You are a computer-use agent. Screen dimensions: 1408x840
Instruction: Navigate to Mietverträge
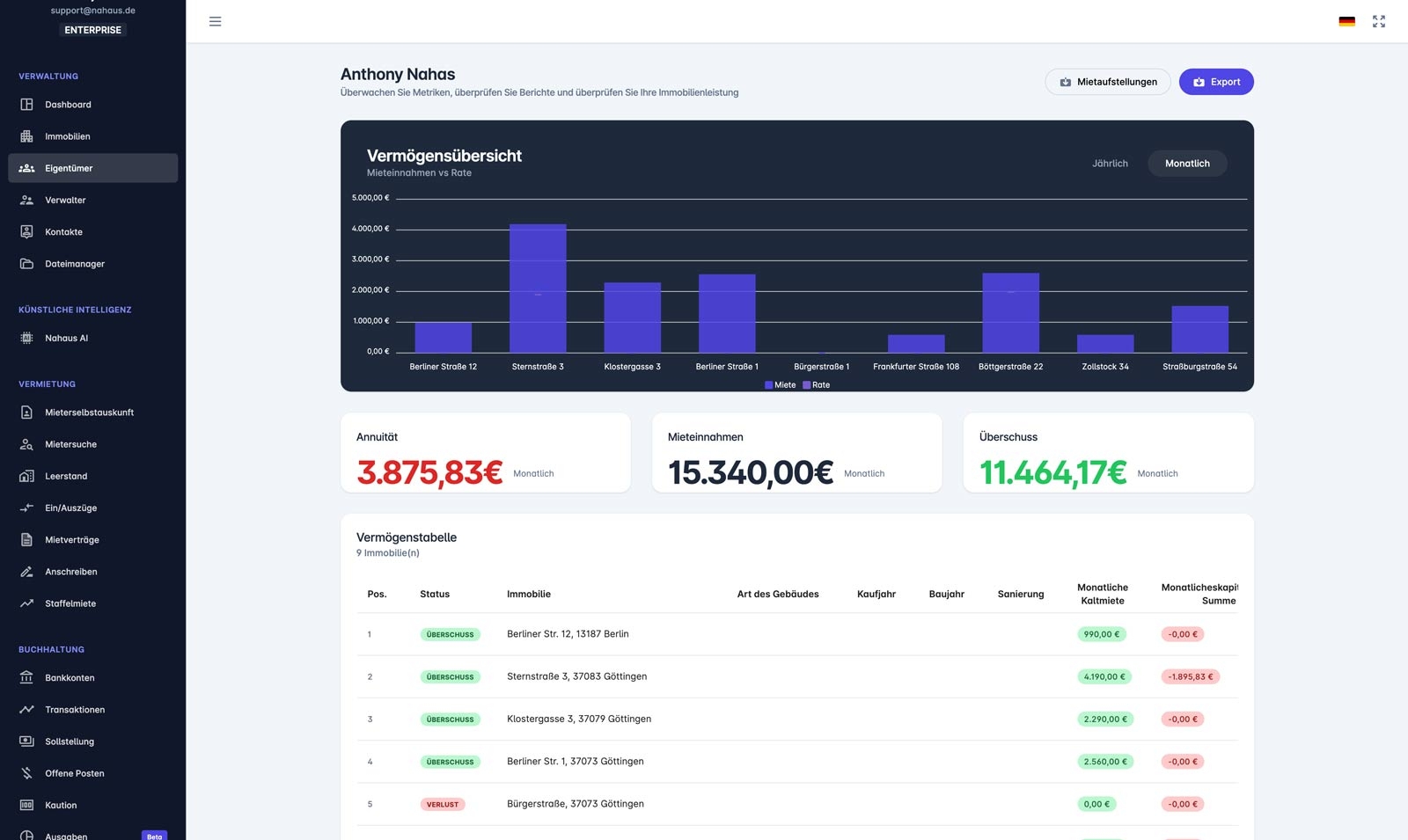pyautogui.click(x=92, y=540)
